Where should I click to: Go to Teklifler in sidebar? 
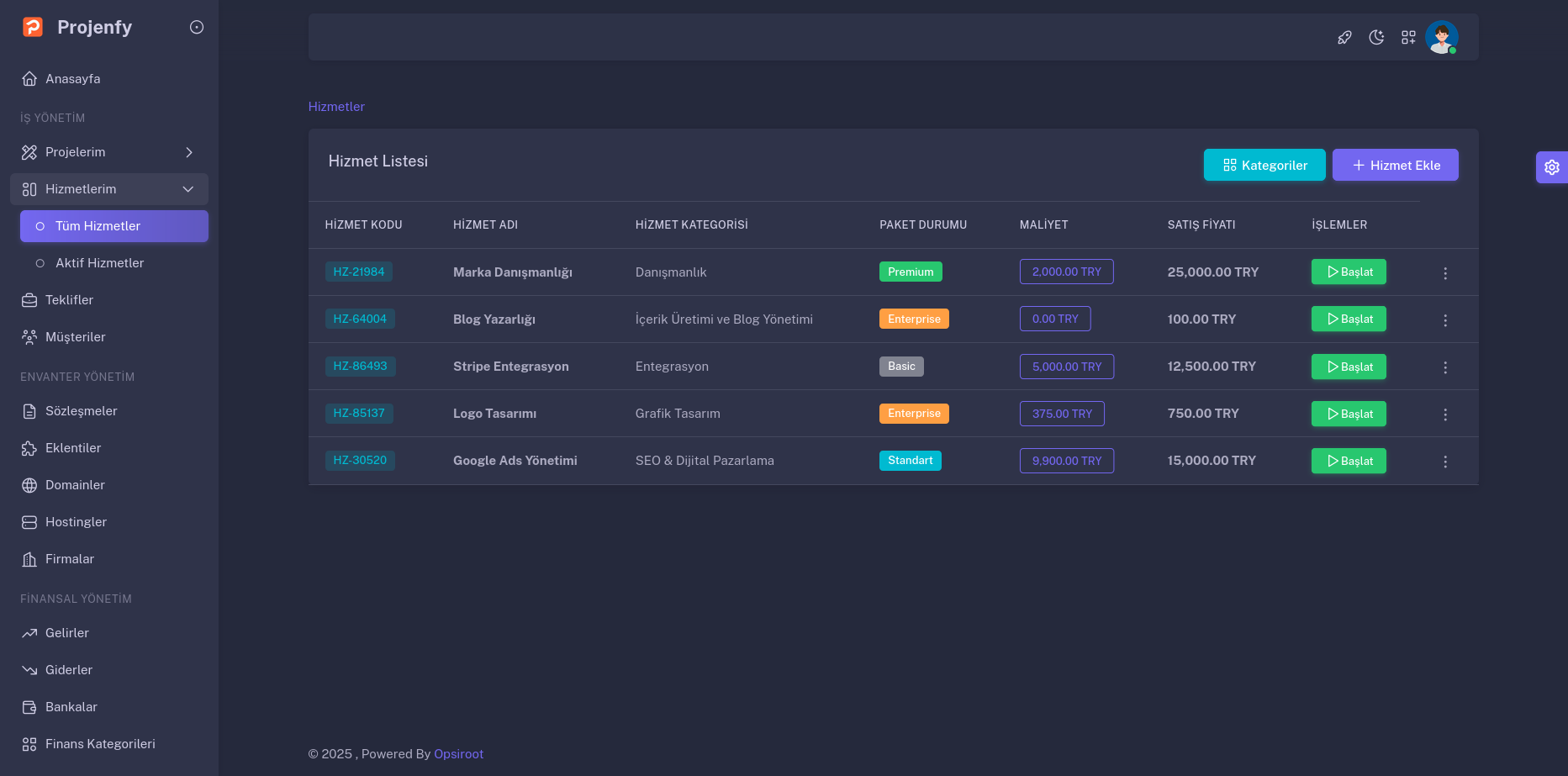pyautogui.click(x=69, y=300)
